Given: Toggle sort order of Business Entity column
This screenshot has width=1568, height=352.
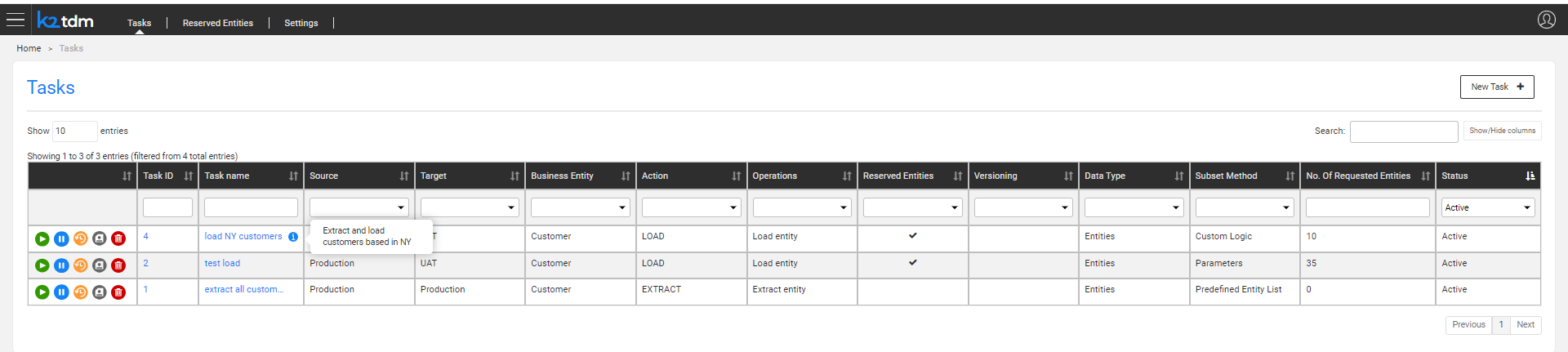Looking at the screenshot, I should 626,176.
